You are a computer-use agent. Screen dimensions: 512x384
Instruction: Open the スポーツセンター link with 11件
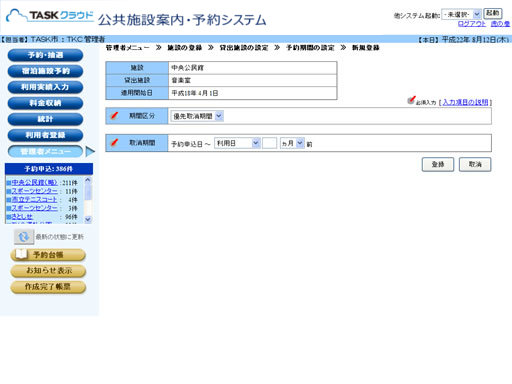point(34,191)
